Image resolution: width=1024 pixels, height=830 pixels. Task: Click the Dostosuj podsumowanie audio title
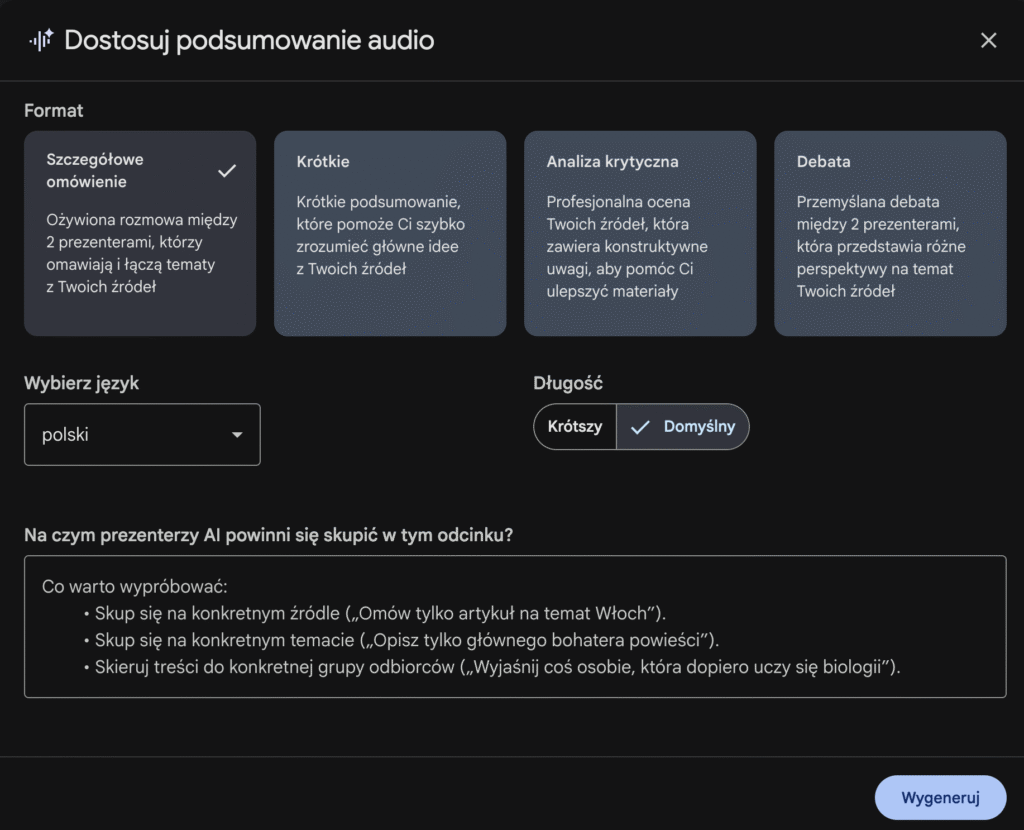[249, 40]
